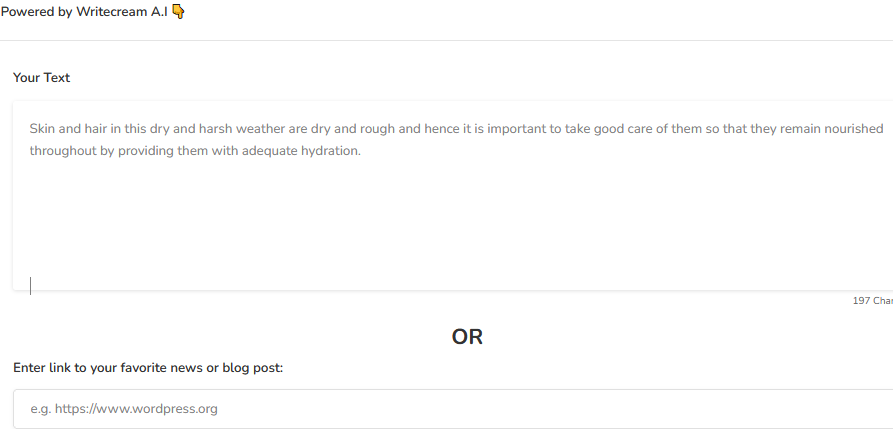Click the pointing-down hand emoji icon

pyautogui.click(x=178, y=11)
